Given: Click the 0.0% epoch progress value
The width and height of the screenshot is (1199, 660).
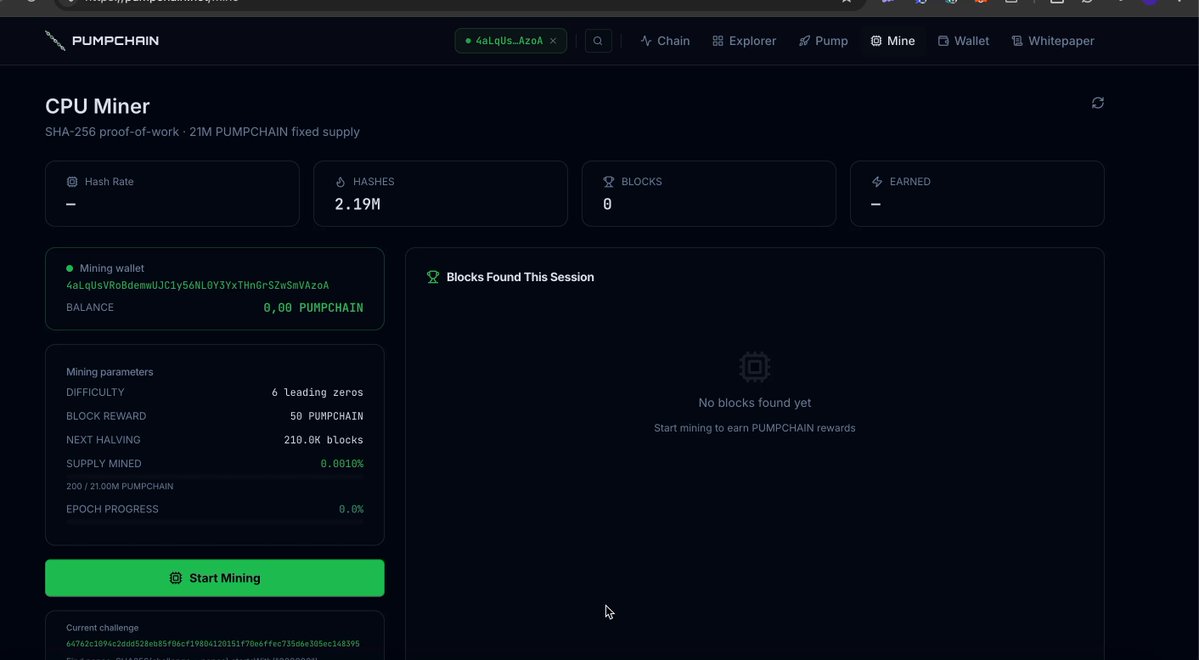Looking at the screenshot, I should pyautogui.click(x=351, y=509).
